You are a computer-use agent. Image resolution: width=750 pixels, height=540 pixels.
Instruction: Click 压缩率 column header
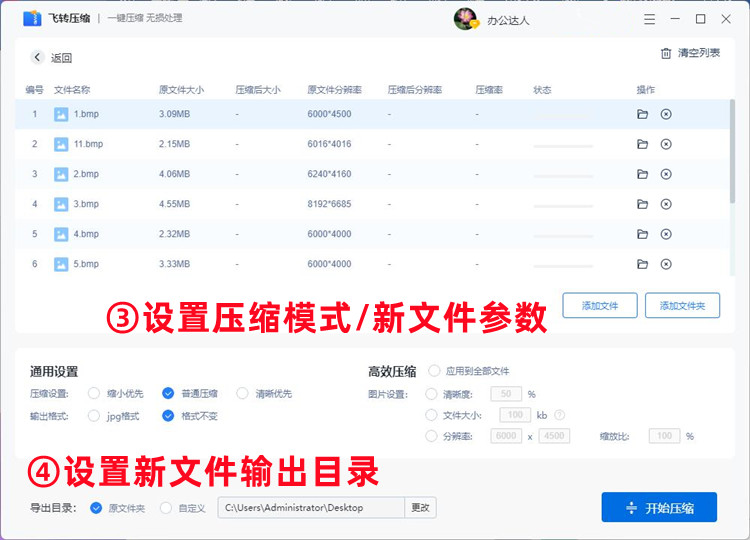tap(489, 89)
